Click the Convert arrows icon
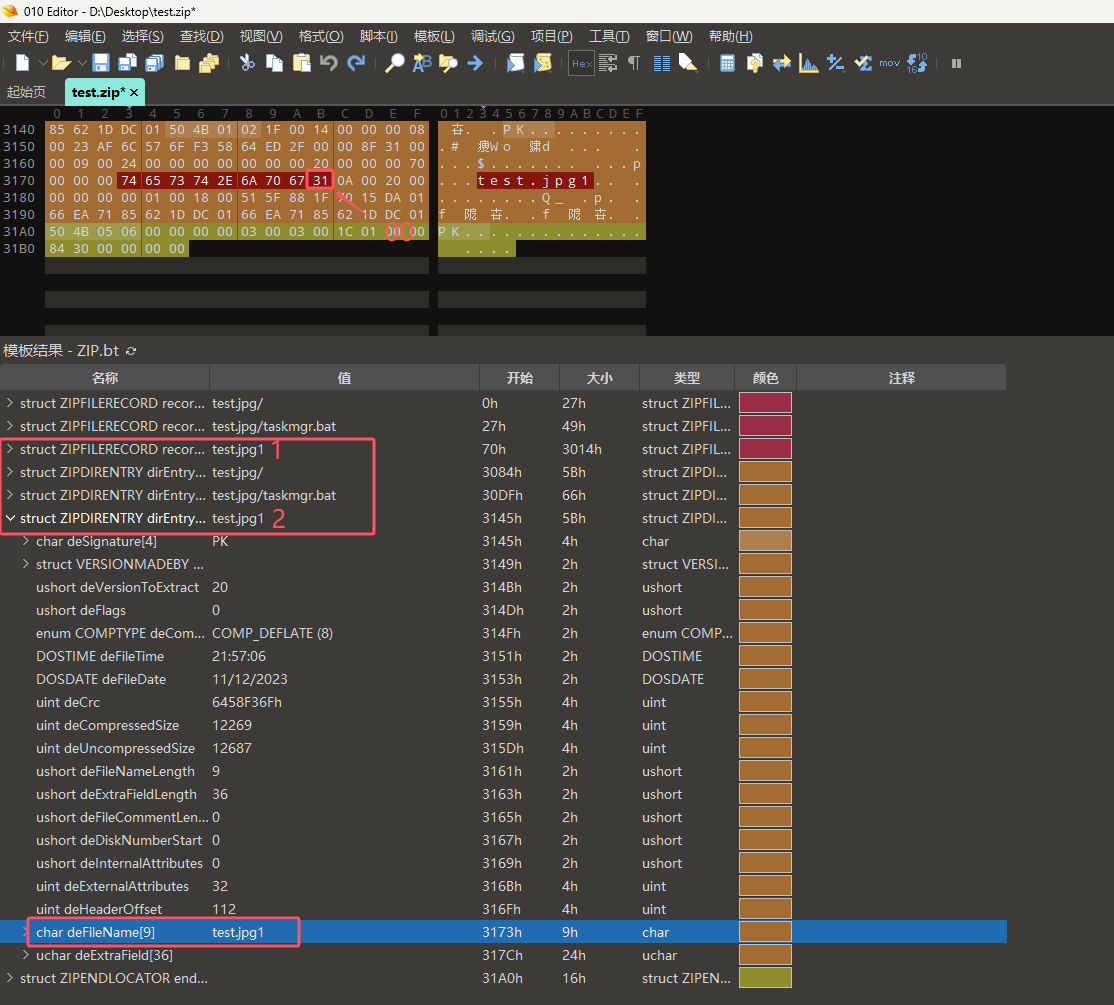 tap(782, 63)
